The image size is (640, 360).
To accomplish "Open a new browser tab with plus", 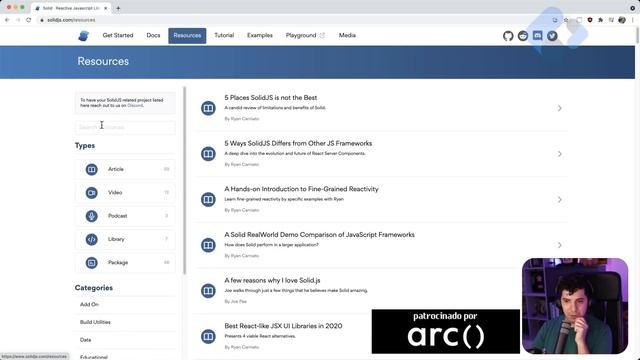I will click(118, 8).
